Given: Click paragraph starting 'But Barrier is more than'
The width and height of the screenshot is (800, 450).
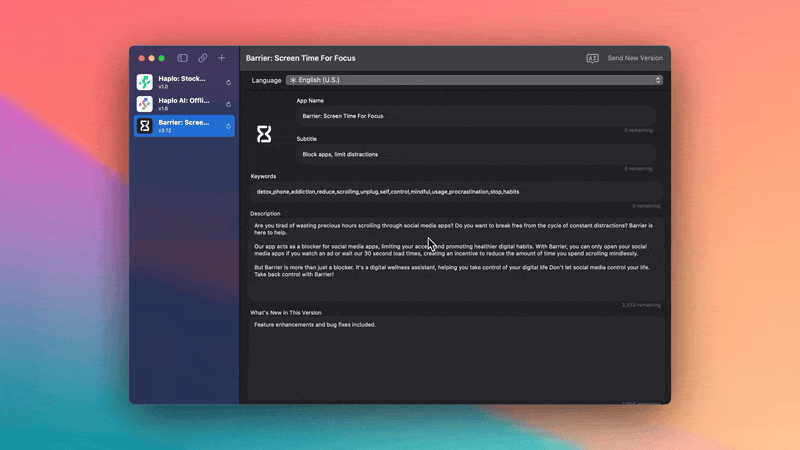Looking at the screenshot, I should [x=452, y=271].
